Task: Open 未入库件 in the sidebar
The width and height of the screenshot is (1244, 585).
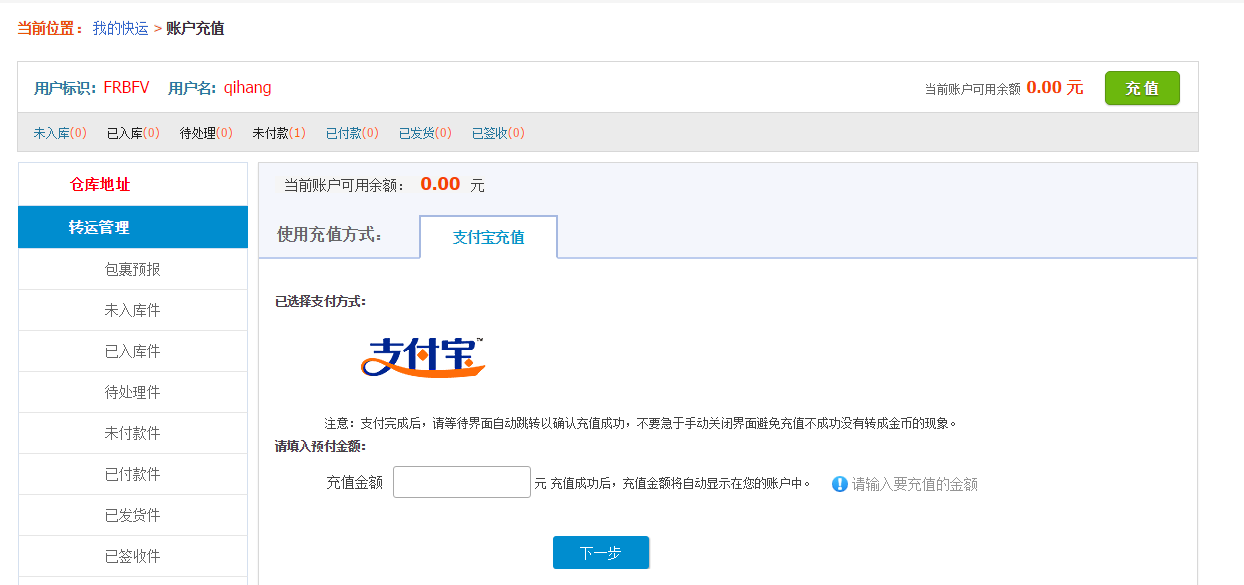Action: (133, 310)
